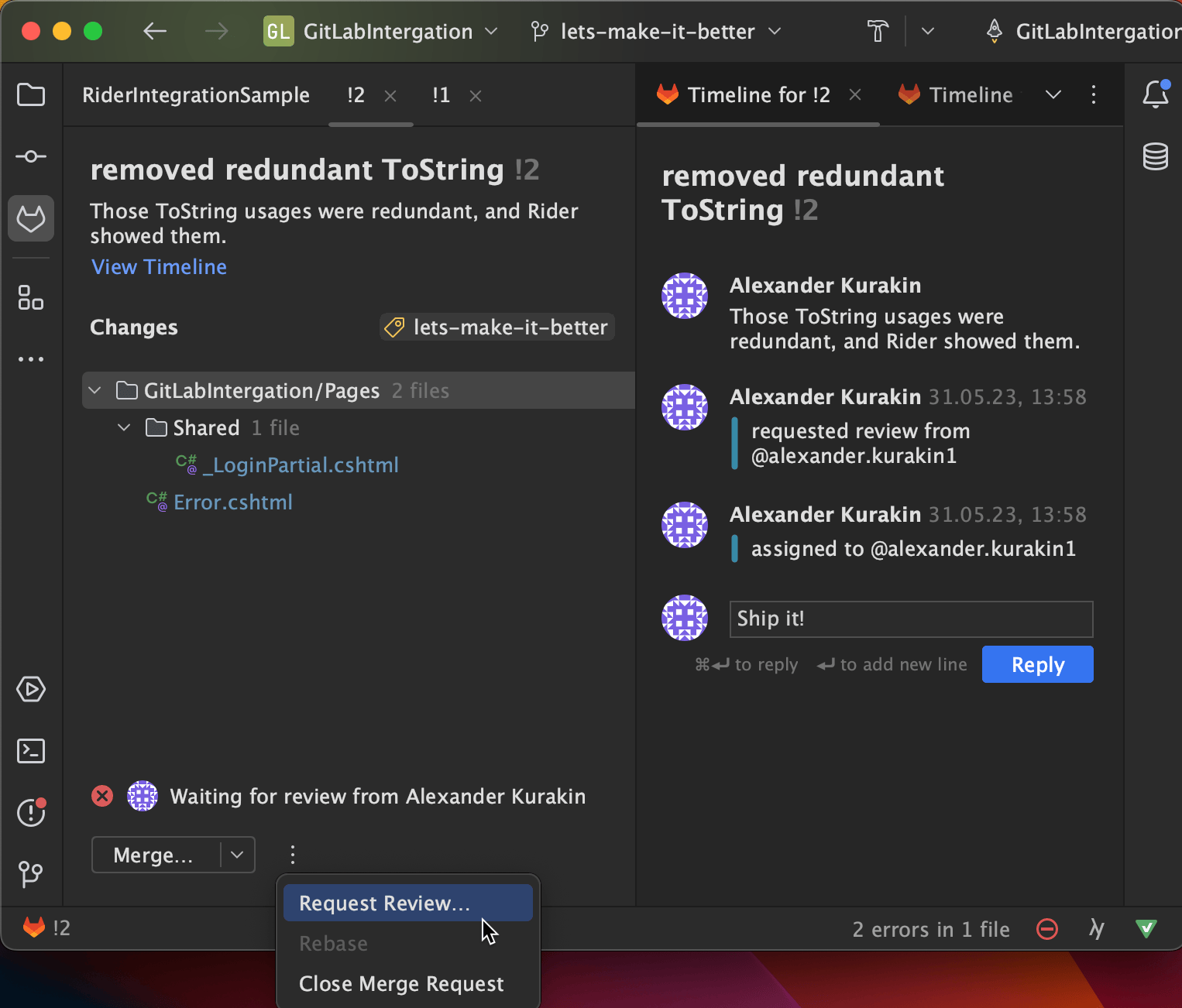Open the Notifications bell
1182x1008 pixels.
pos(1155,94)
